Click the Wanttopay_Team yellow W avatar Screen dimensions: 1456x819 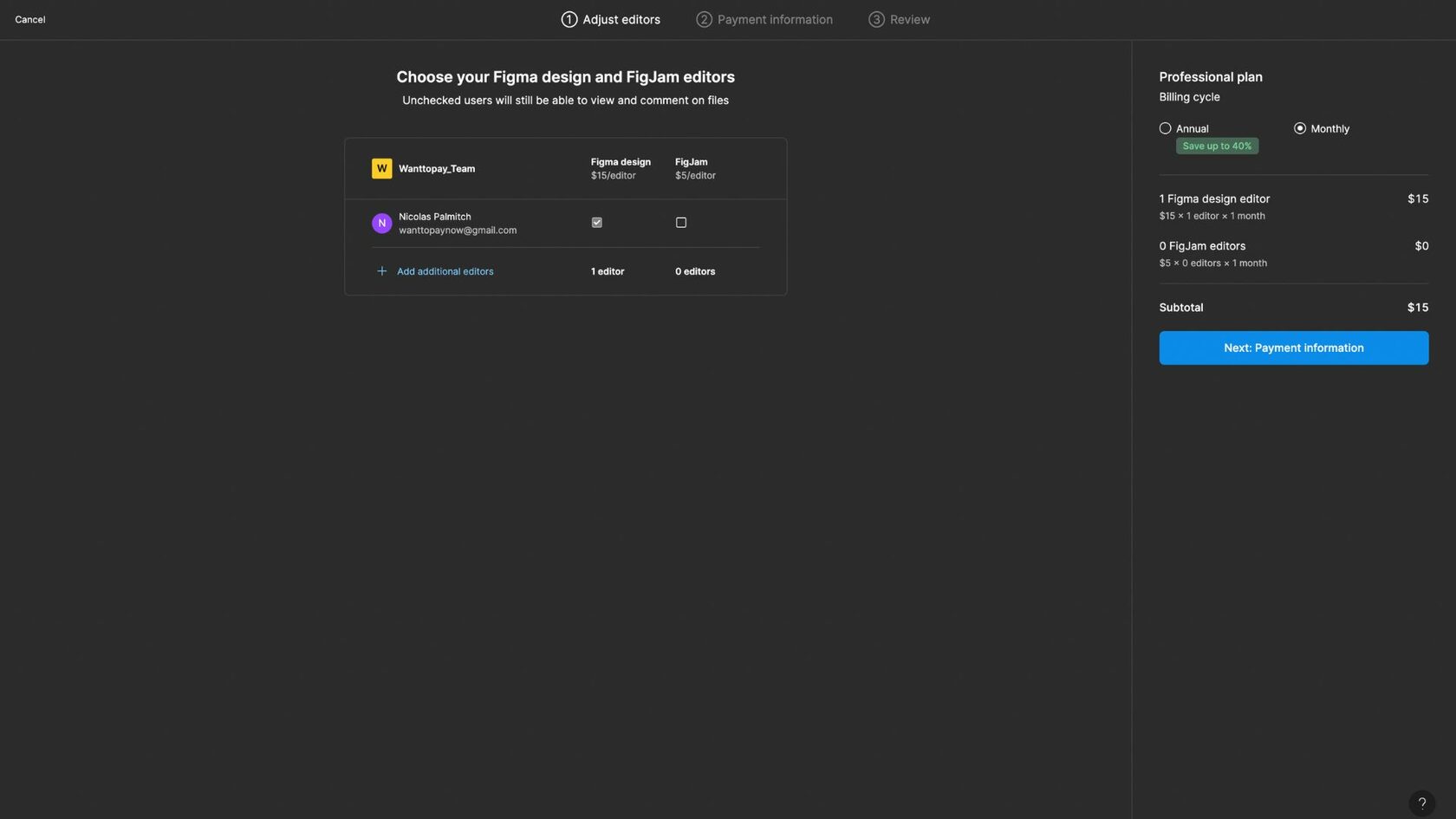[x=381, y=168]
